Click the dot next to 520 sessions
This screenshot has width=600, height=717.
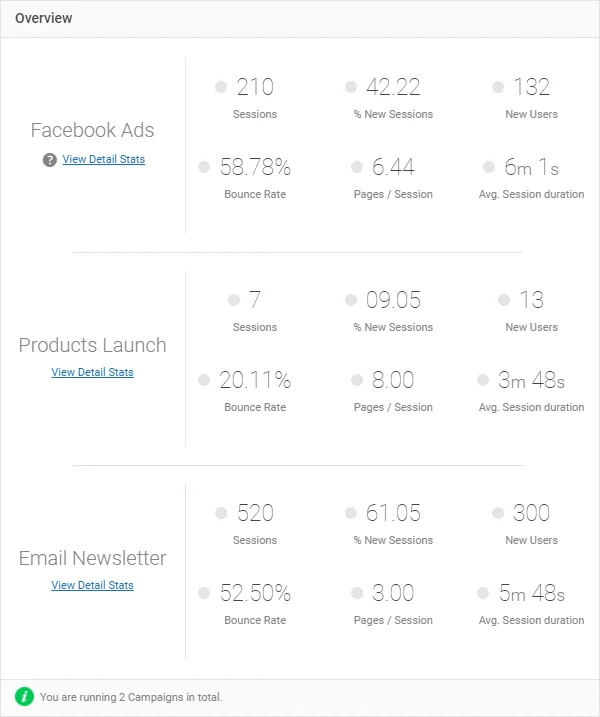pos(221,513)
